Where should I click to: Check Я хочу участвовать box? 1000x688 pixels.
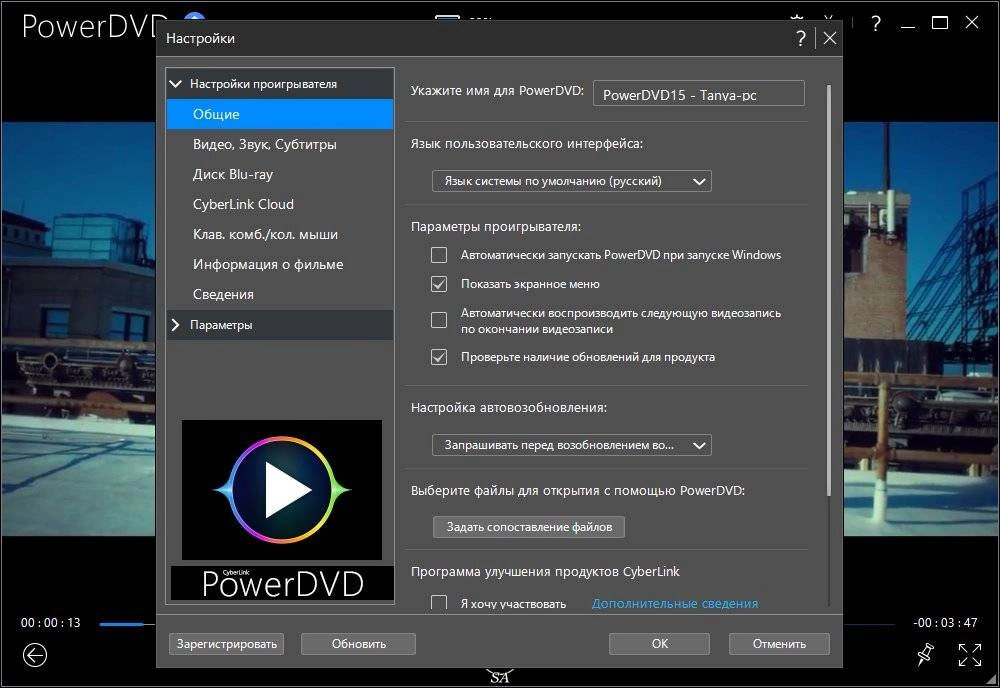439,603
